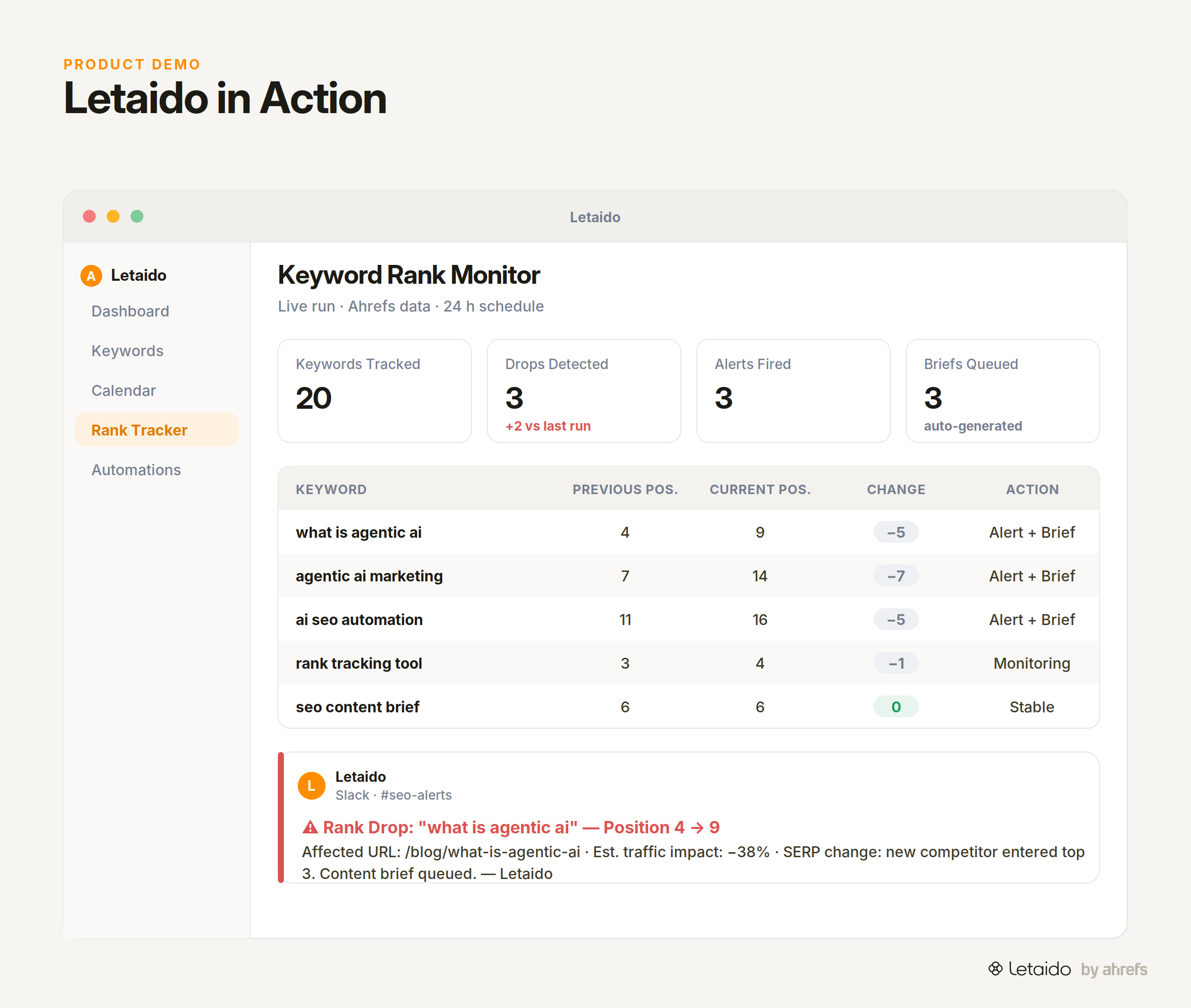Open the Alerts Fired card
Screen dimensions: 1191x1008
(x=793, y=391)
